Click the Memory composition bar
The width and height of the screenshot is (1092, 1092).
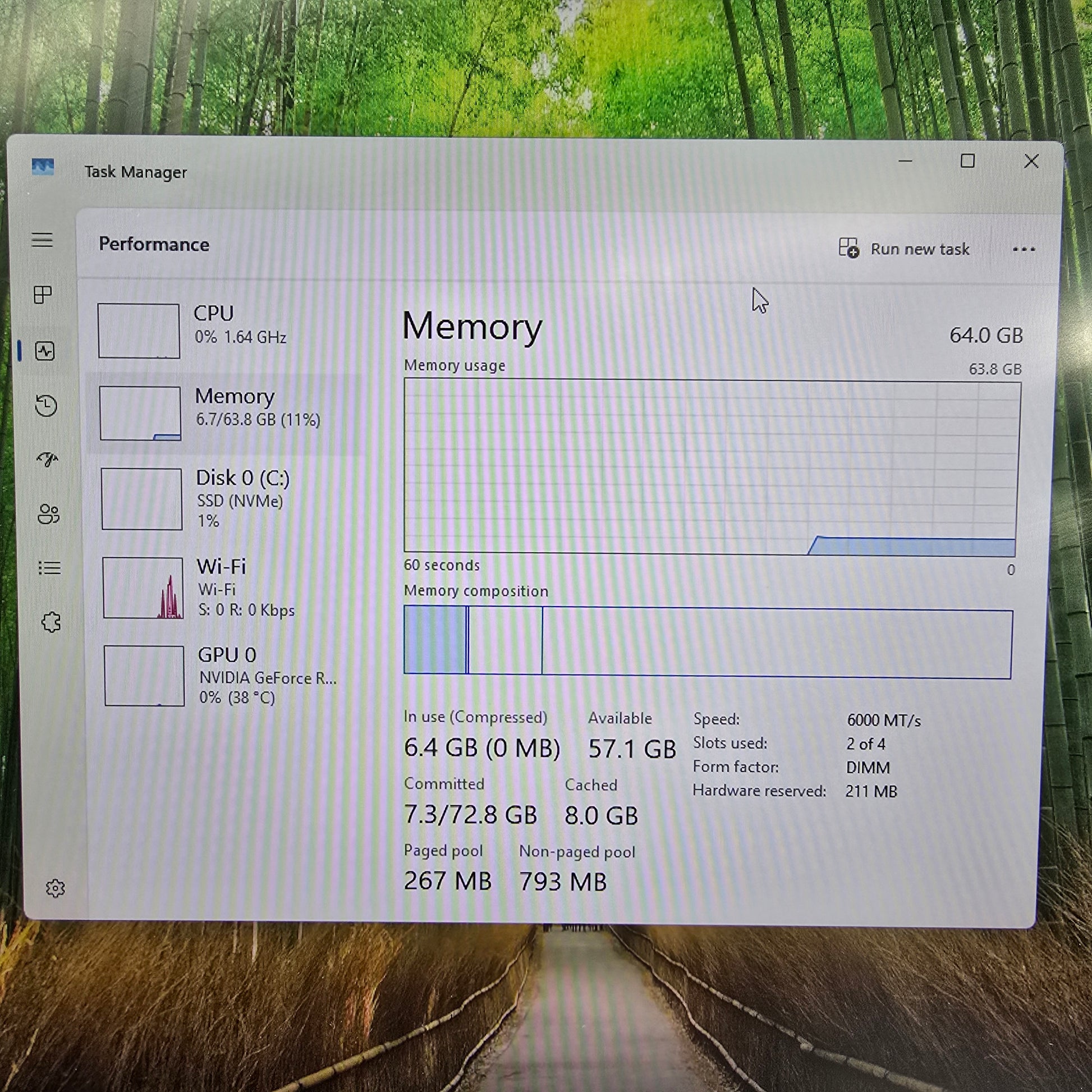click(708, 642)
